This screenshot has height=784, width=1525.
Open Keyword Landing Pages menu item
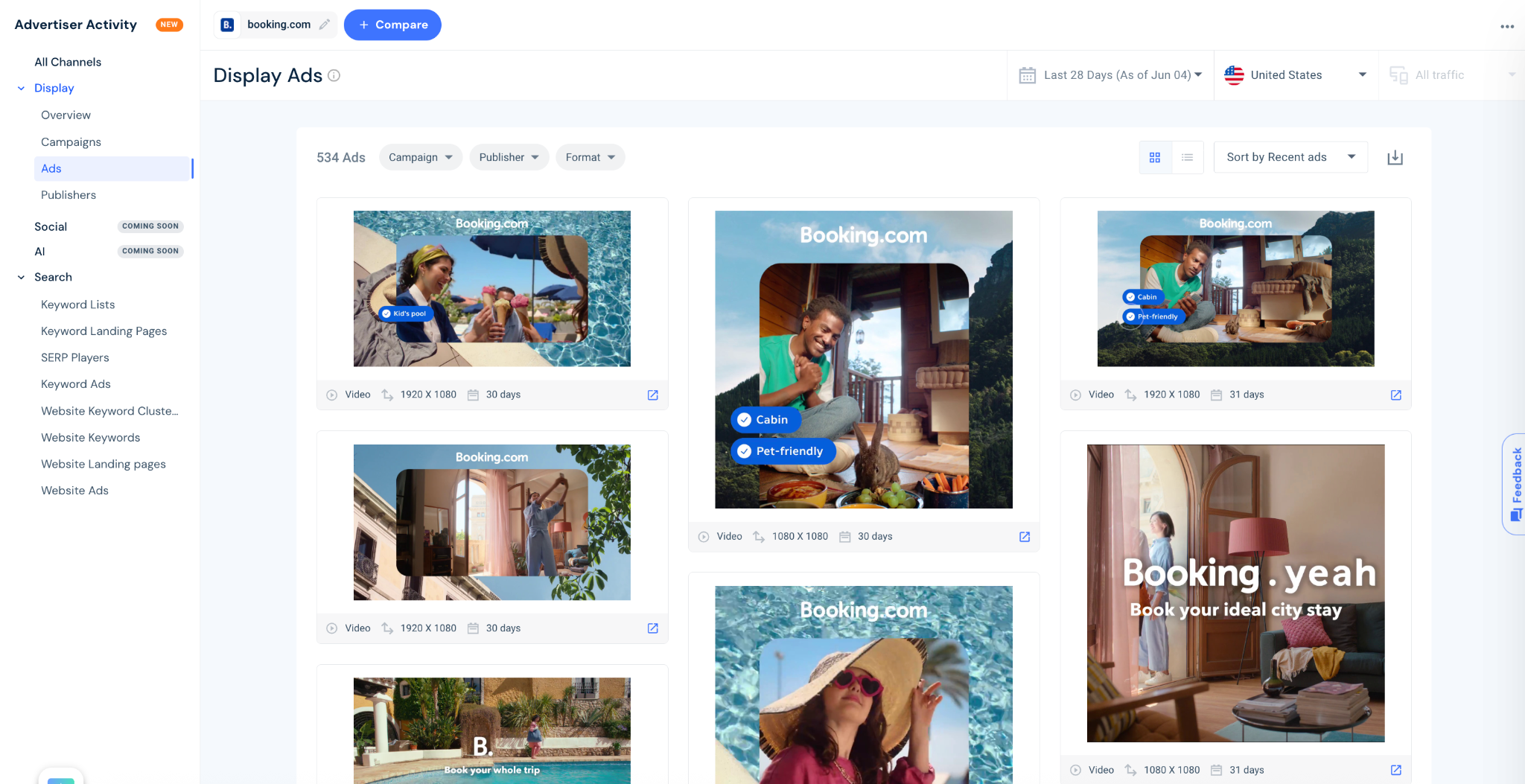pyautogui.click(x=104, y=331)
